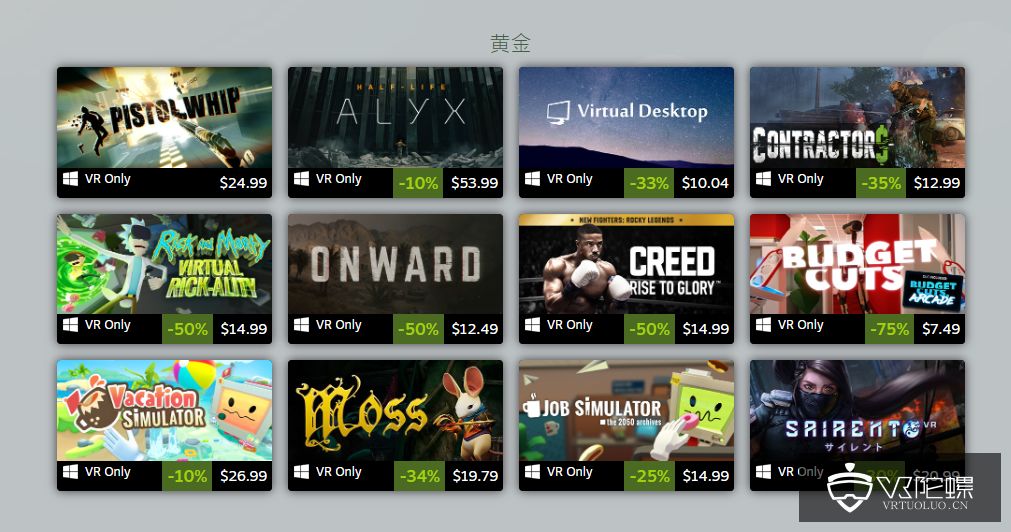Open the Moss game thumbnail
1011x532 pixels.
tap(395, 410)
